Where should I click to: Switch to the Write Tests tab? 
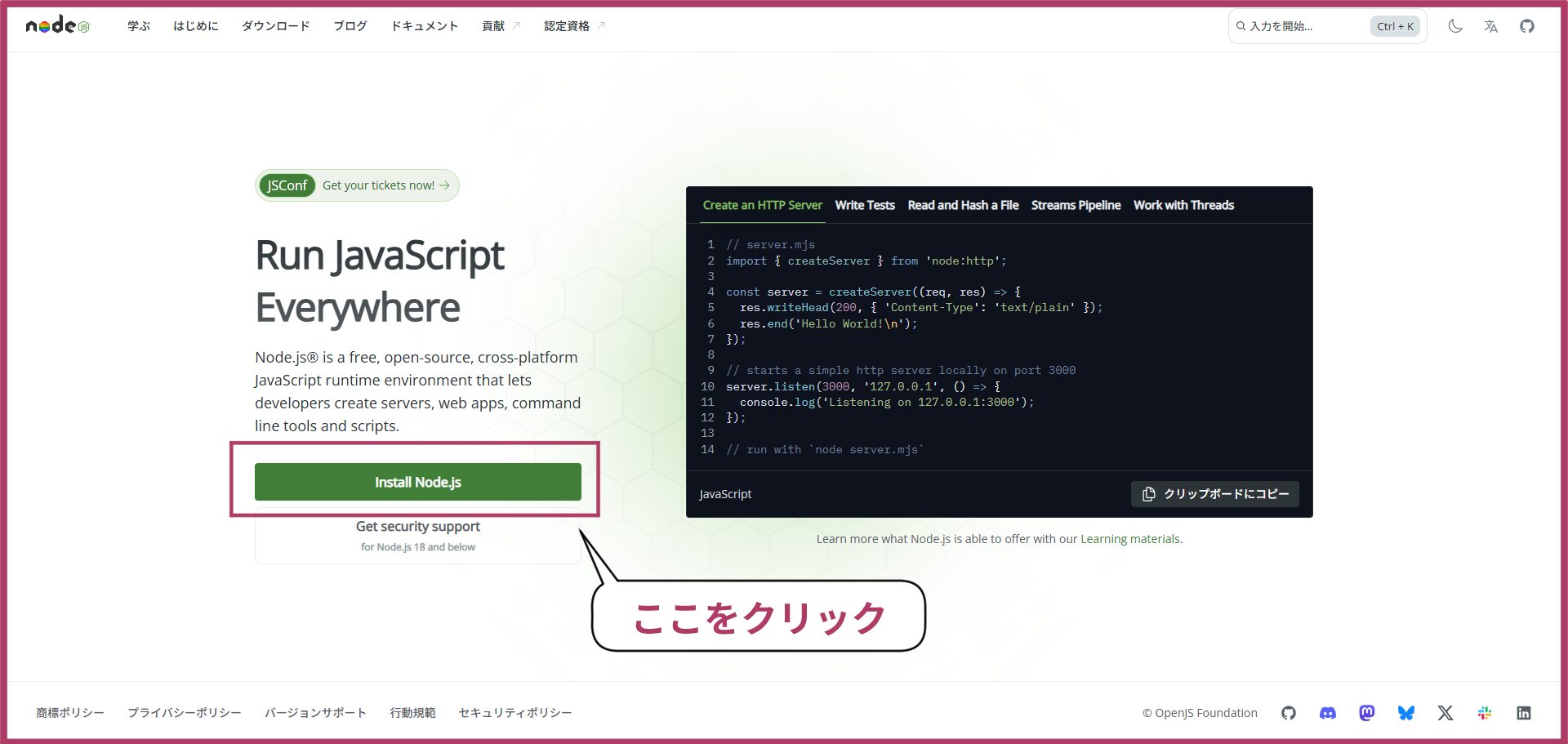pos(865,205)
